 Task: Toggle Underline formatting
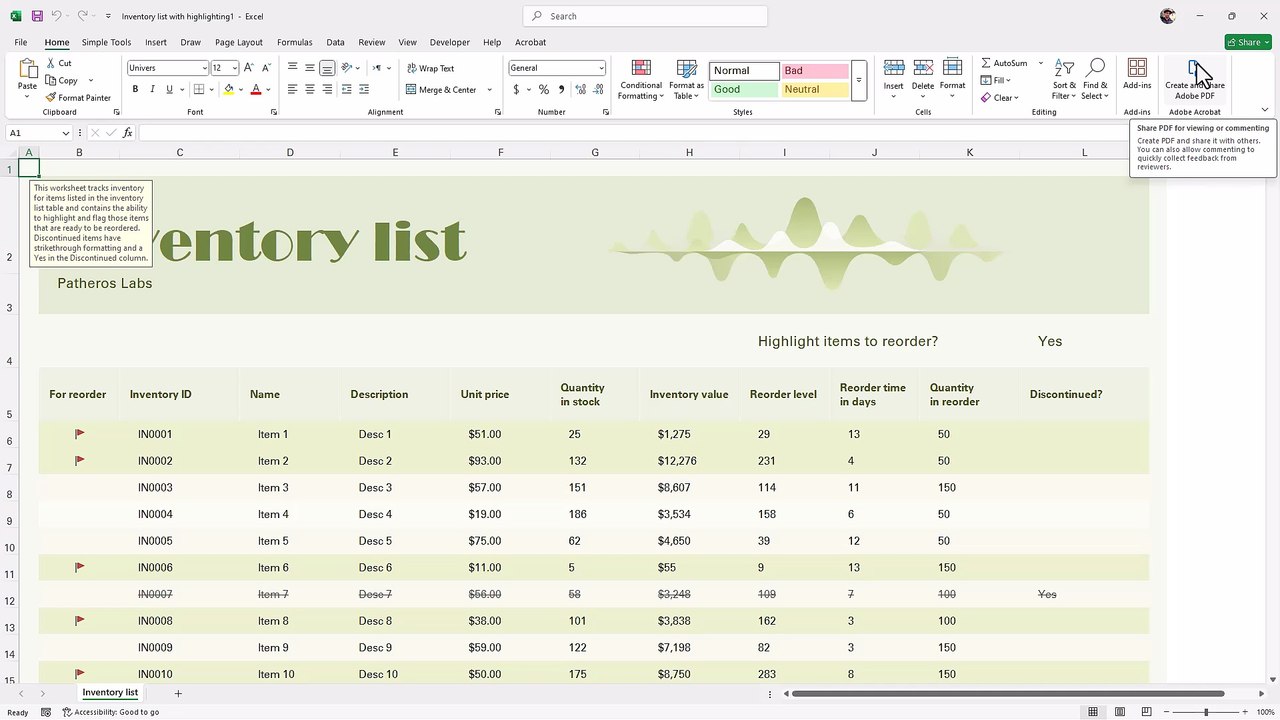pyautogui.click(x=169, y=89)
